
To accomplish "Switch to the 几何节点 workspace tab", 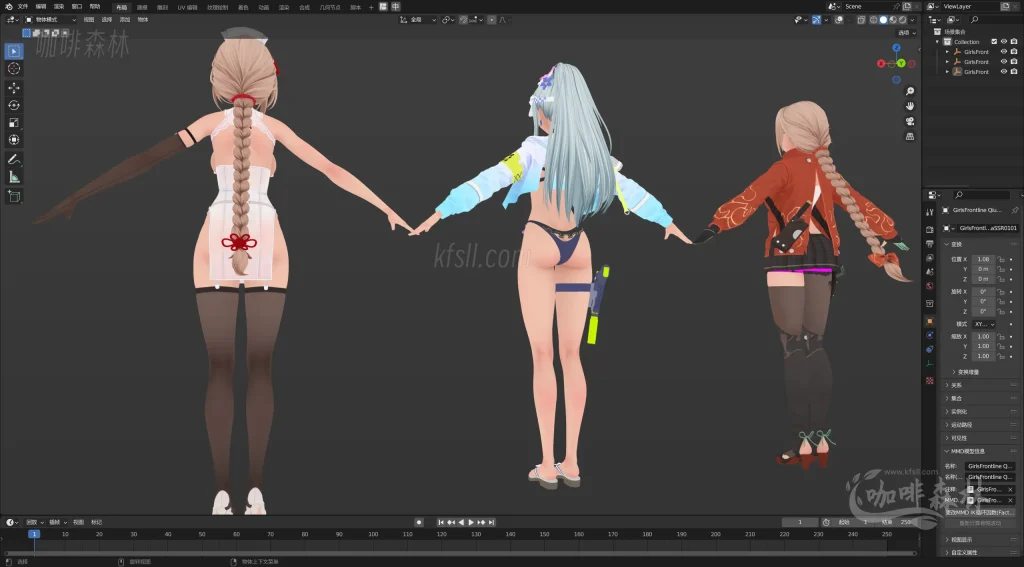I will (330, 7).
